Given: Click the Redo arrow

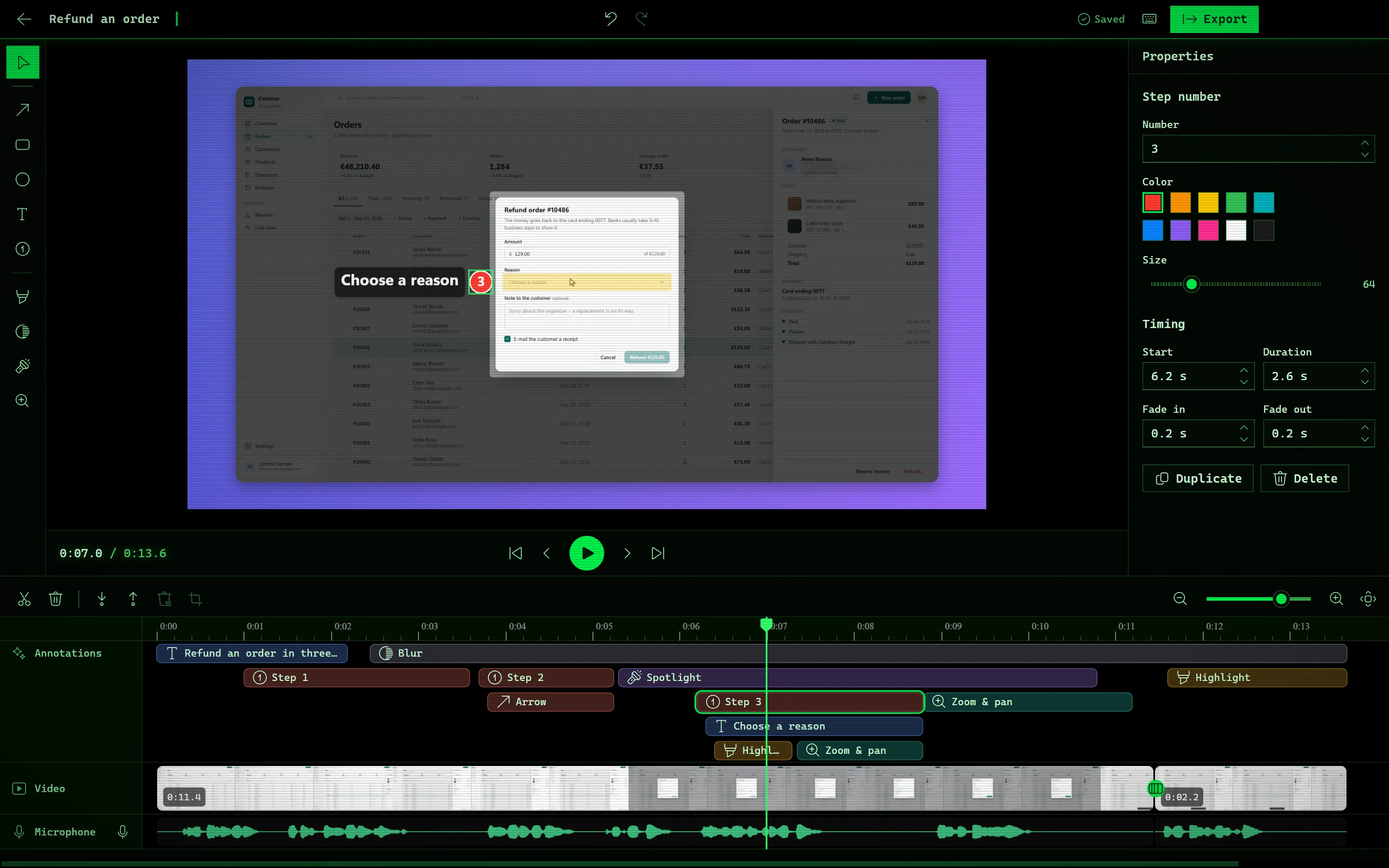Looking at the screenshot, I should tap(642, 19).
